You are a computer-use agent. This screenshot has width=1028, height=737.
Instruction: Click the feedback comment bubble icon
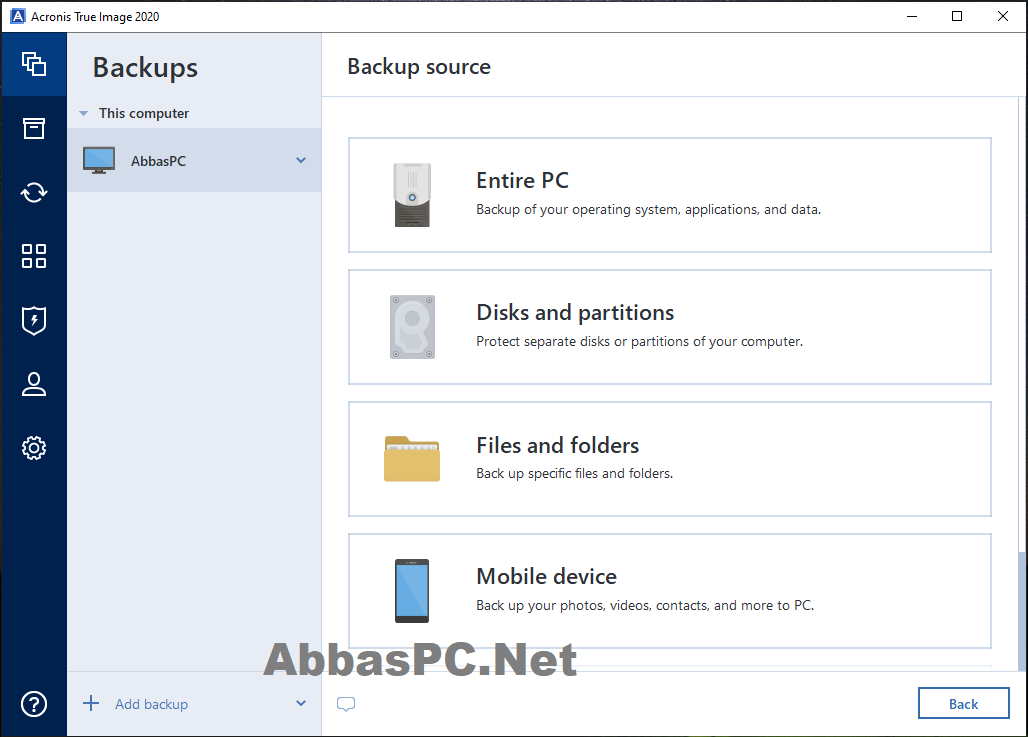pos(346,704)
